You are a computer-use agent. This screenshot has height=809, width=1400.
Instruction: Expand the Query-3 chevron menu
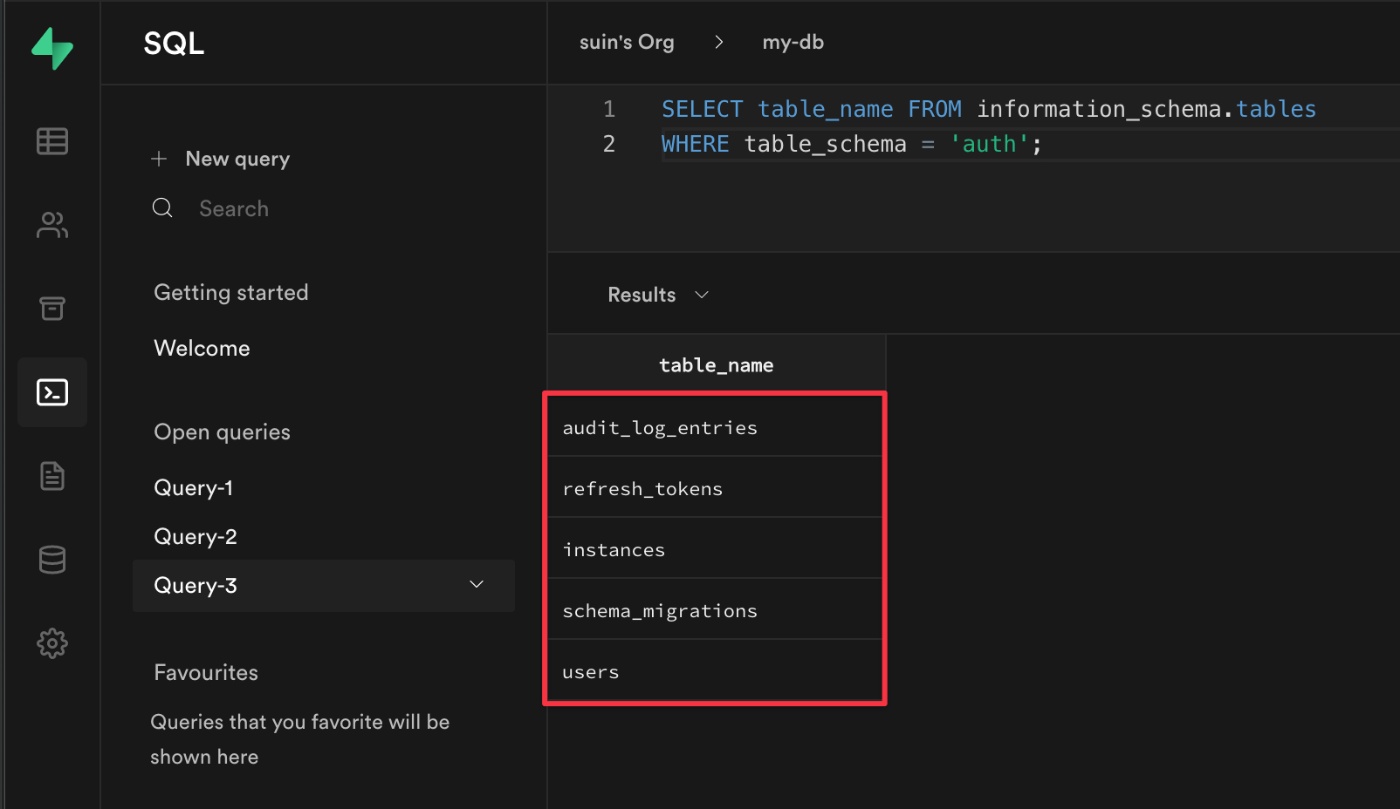[477, 585]
